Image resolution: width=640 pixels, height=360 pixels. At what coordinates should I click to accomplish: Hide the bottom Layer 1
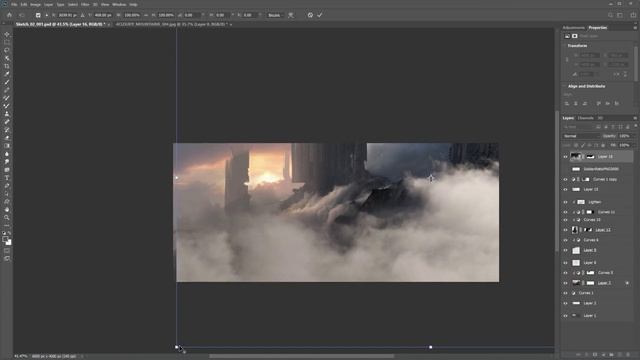565,316
